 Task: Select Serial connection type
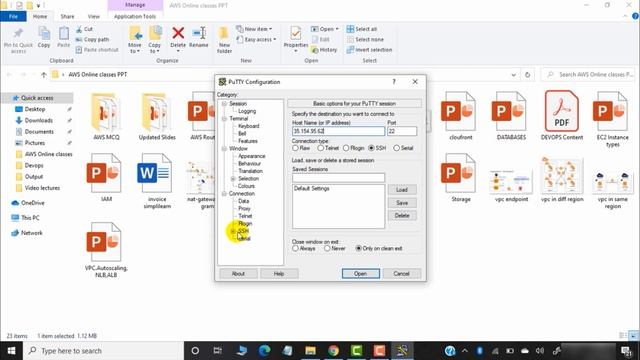[x=396, y=148]
